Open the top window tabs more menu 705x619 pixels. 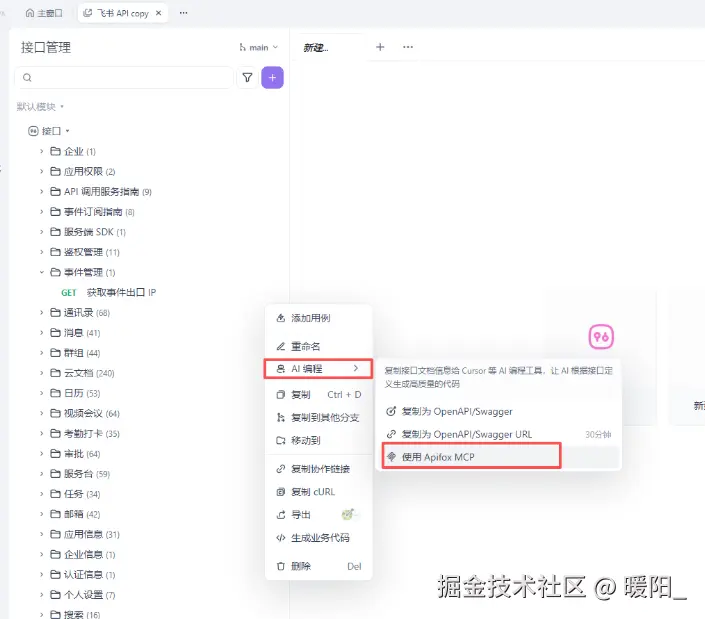pyautogui.click(x=183, y=13)
